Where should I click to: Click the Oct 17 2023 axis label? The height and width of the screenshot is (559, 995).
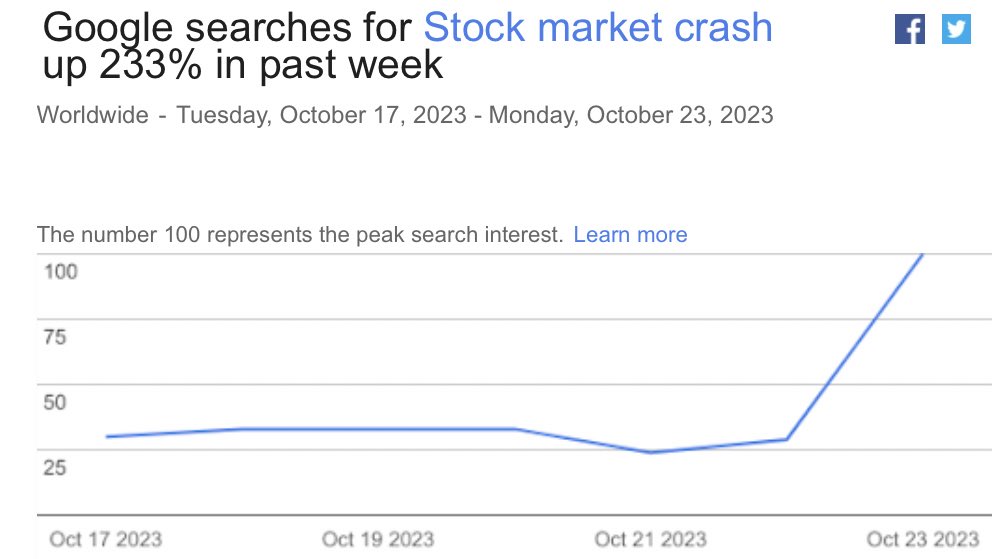(105, 539)
